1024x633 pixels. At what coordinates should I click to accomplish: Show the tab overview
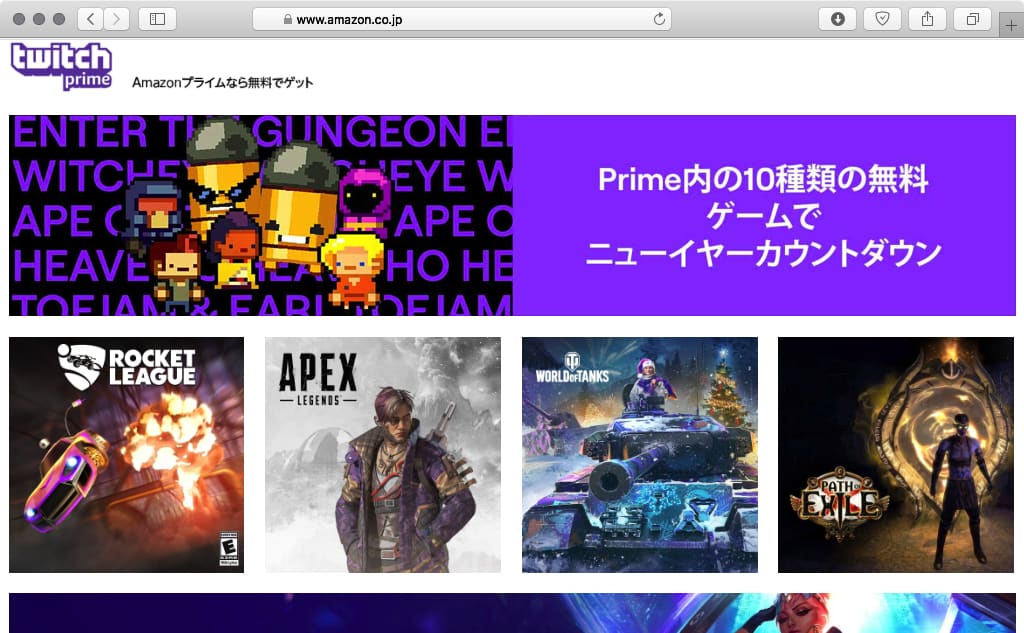point(971,19)
